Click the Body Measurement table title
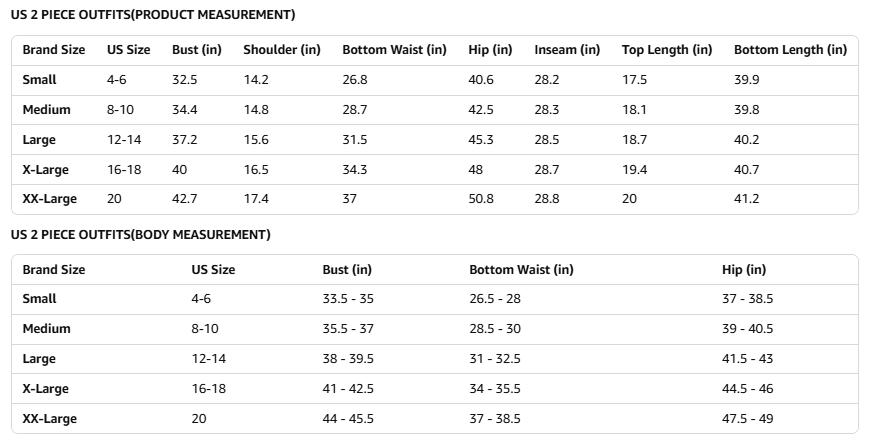 click(x=141, y=235)
